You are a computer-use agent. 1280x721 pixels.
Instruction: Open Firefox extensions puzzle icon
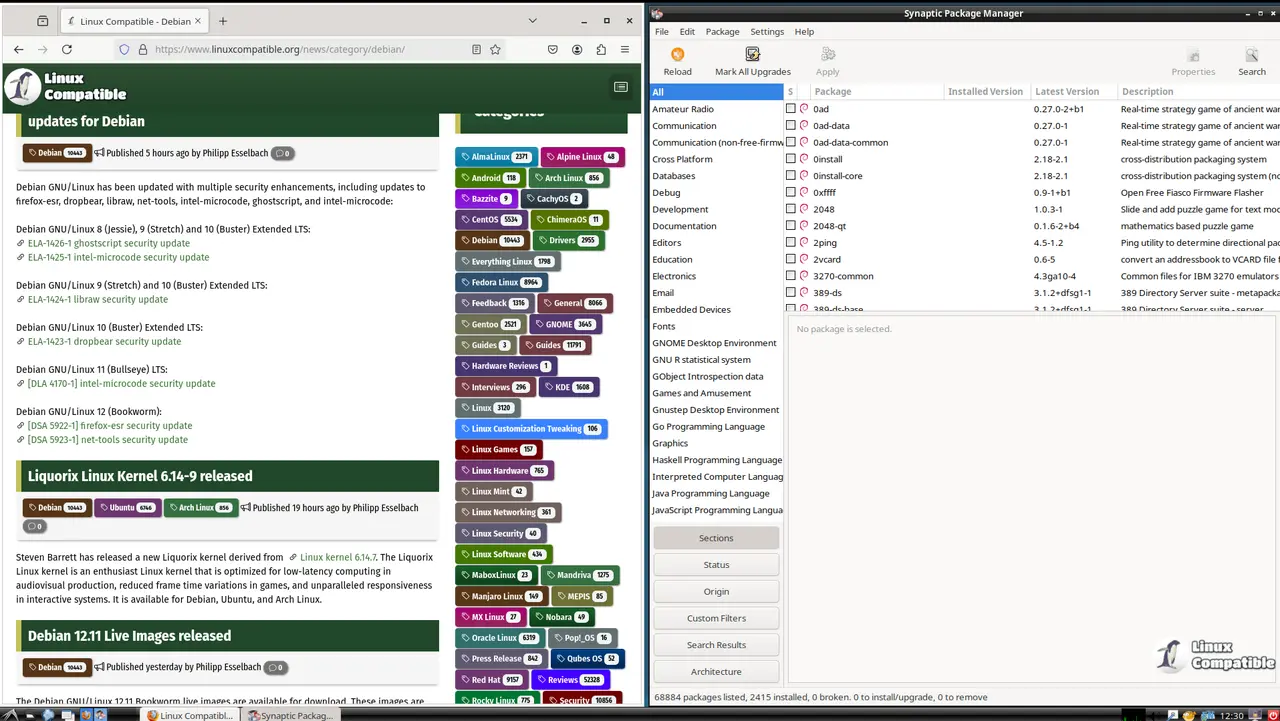point(601,49)
